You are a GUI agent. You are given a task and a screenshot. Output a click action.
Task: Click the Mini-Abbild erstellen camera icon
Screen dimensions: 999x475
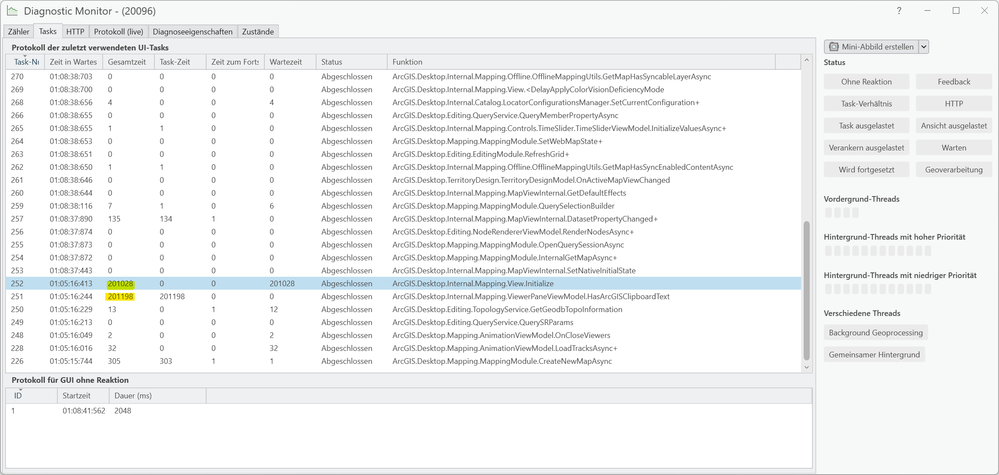[834, 47]
